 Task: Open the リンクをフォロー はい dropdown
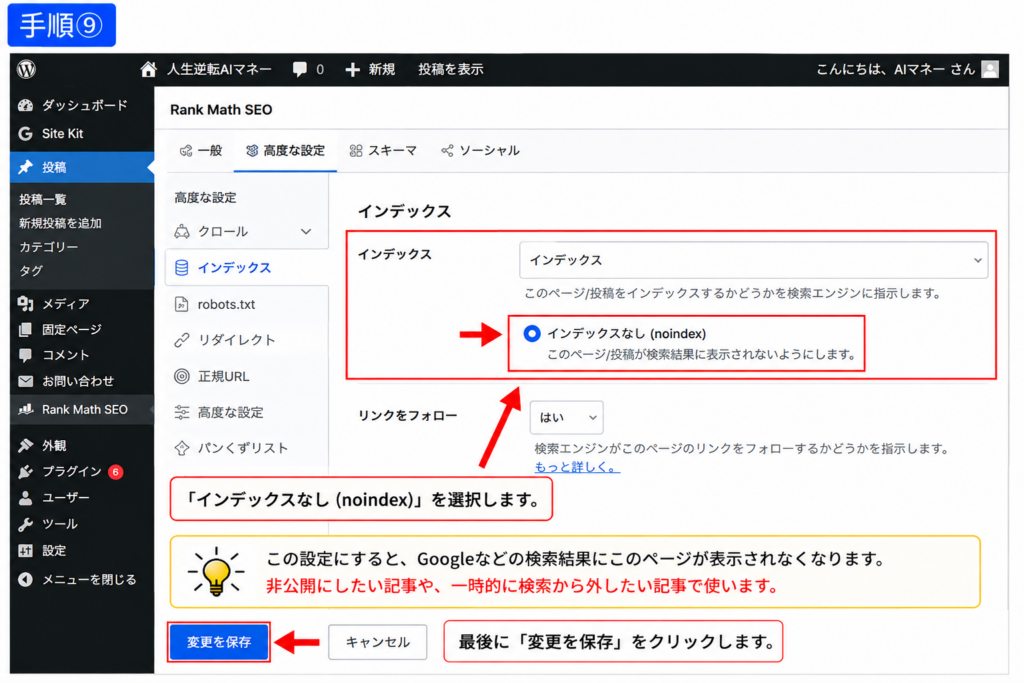[x=566, y=417]
